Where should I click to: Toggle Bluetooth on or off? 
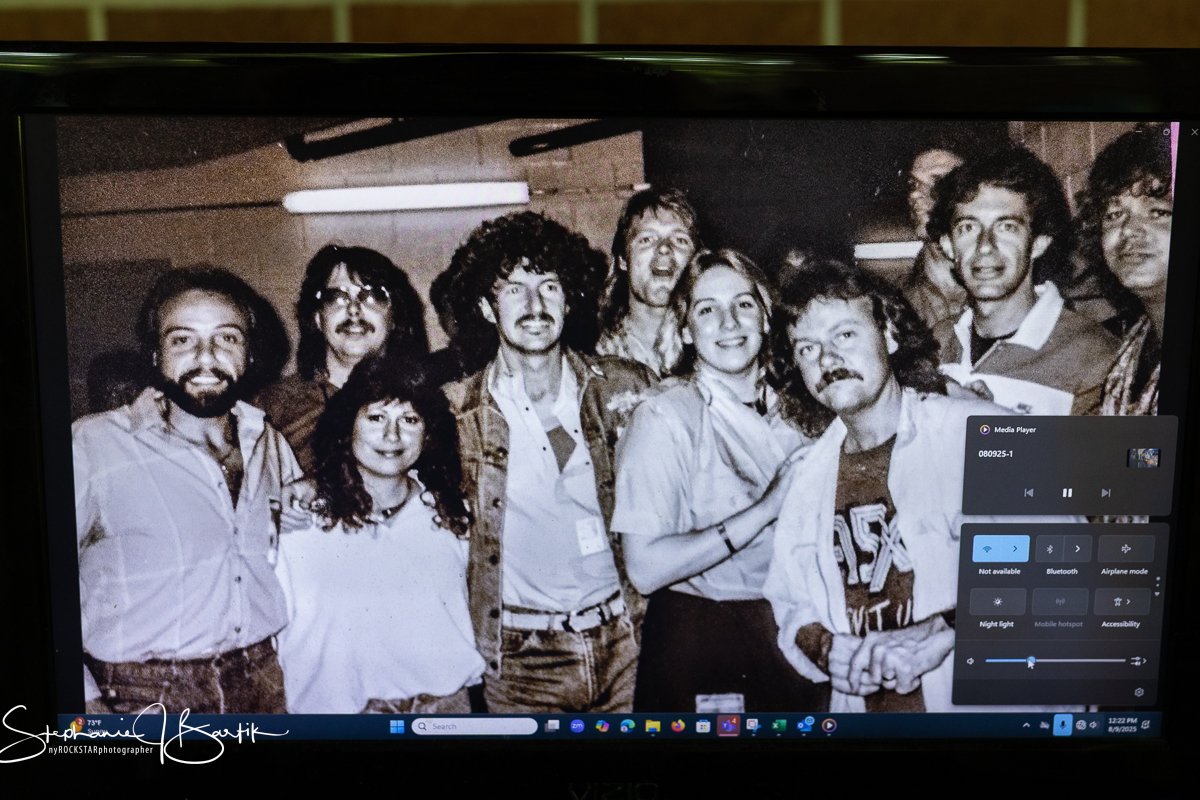click(1050, 549)
